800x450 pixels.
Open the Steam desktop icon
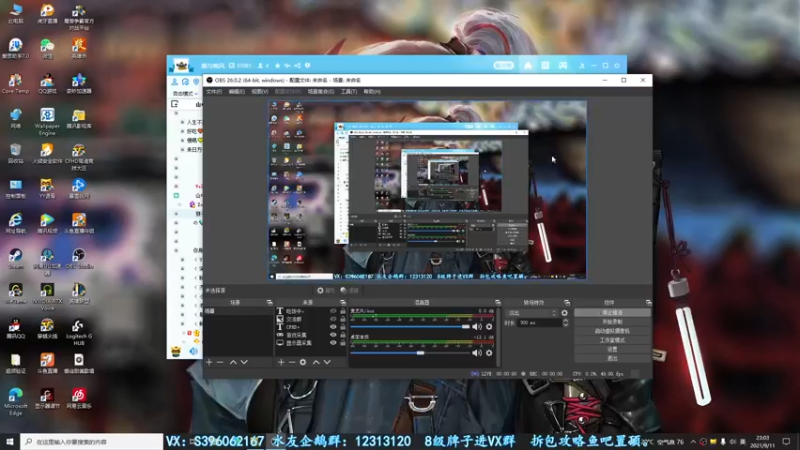(16, 259)
